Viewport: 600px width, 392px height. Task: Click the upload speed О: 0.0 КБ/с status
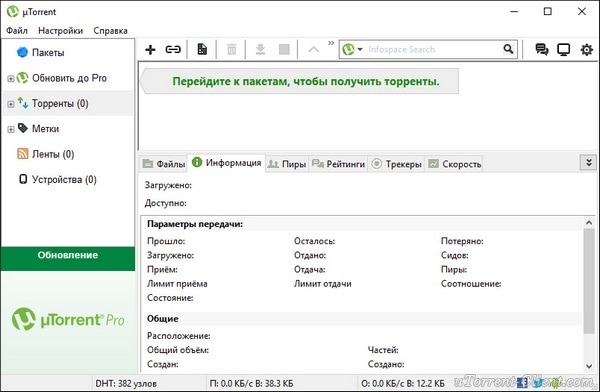coord(403,383)
